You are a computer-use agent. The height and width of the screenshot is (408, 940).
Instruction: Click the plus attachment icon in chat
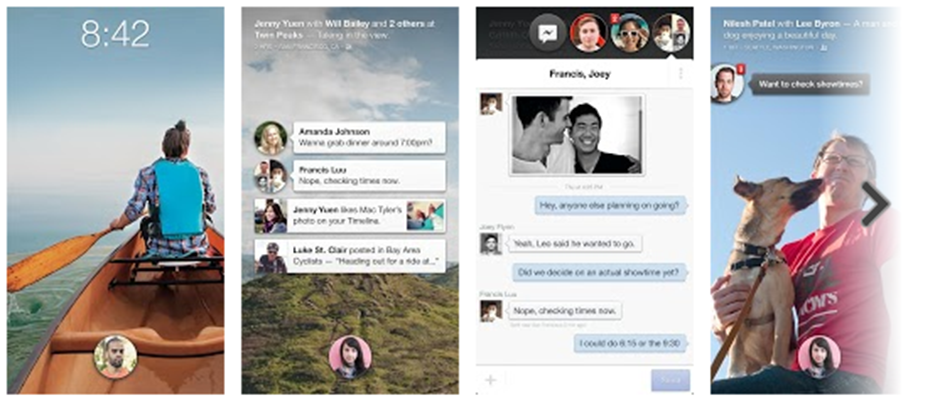coord(490,380)
